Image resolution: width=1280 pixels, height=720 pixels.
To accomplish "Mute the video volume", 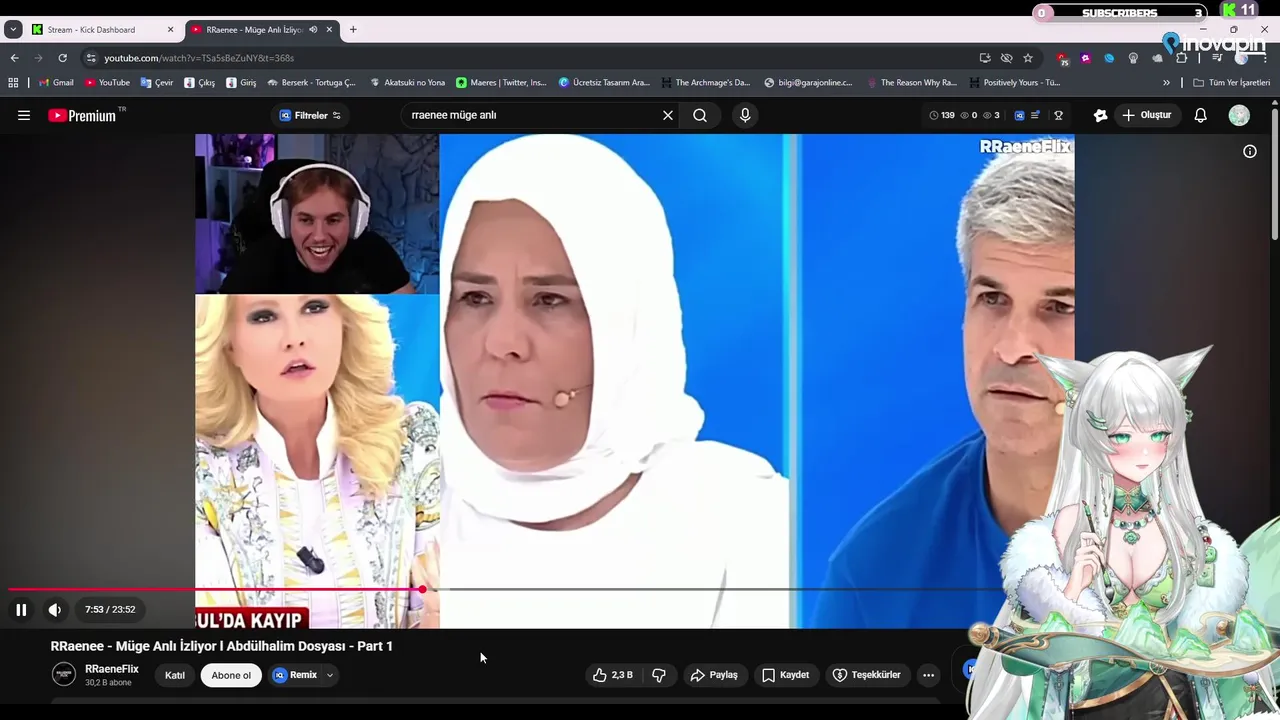I will tap(55, 610).
